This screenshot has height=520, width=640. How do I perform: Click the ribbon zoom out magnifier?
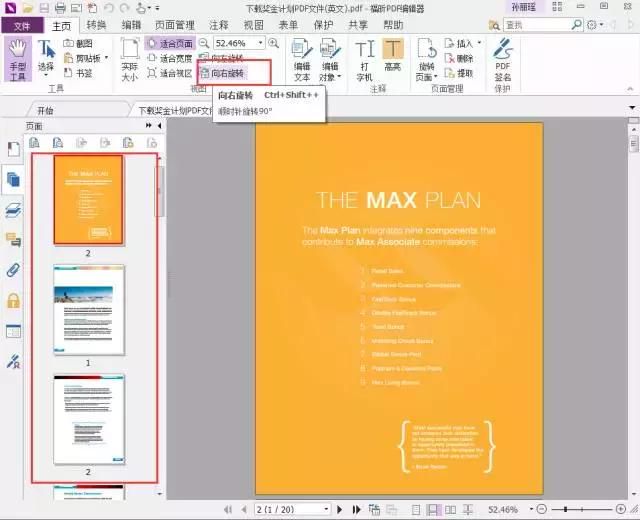204,43
